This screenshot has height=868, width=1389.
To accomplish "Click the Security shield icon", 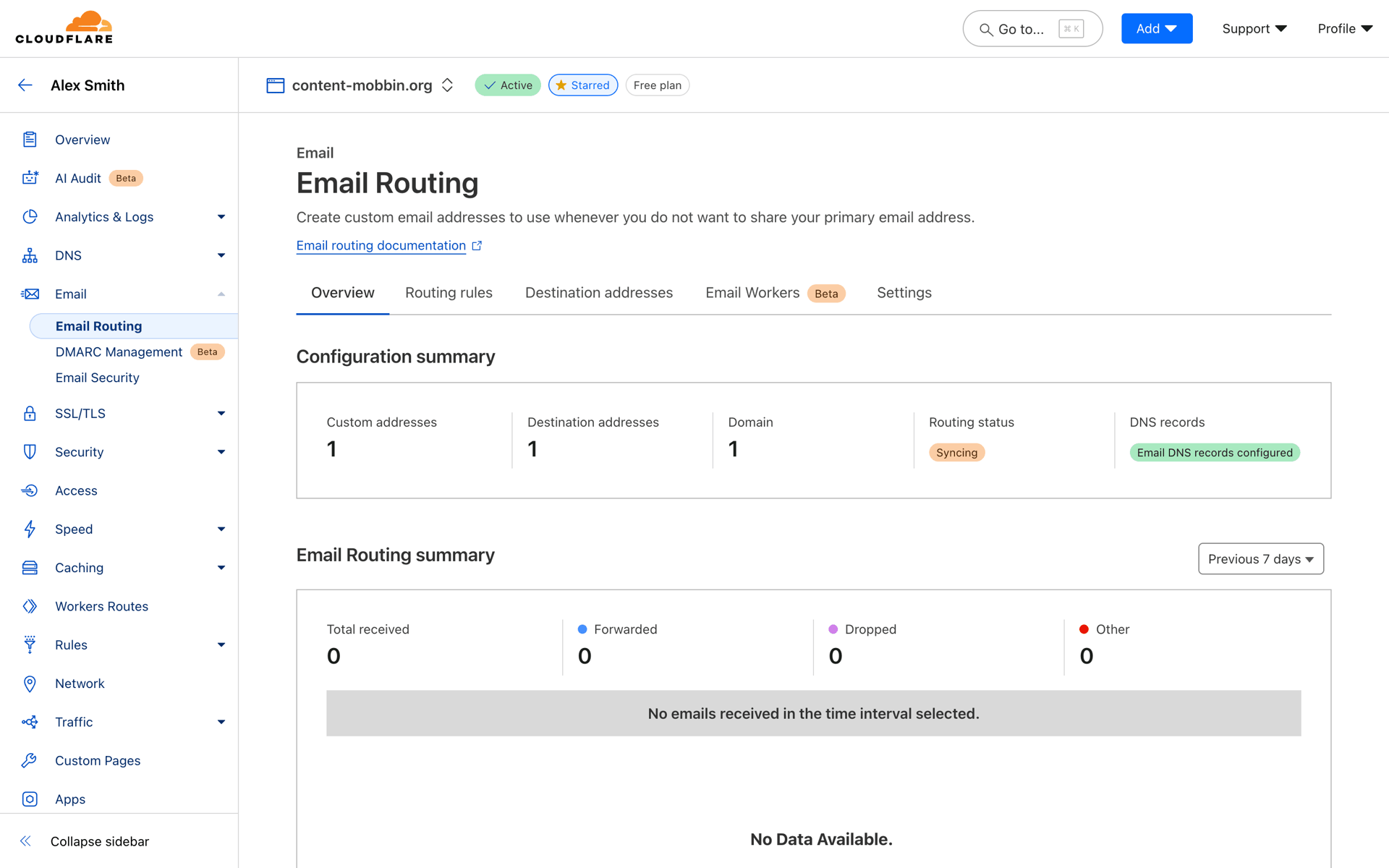I will coord(30,452).
